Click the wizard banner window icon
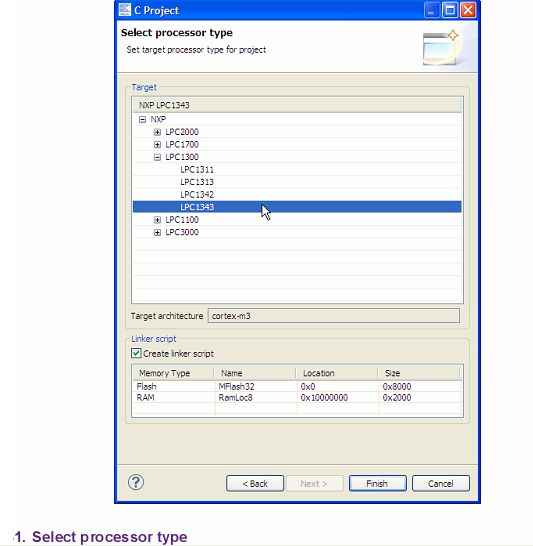 pos(441,48)
